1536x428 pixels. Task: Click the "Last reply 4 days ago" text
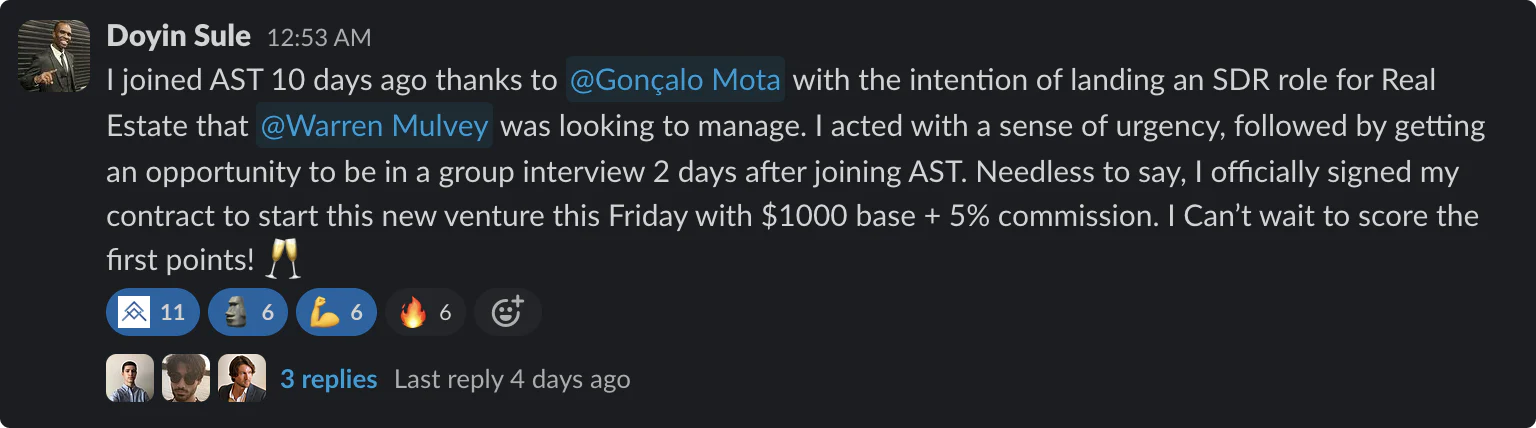[x=512, y=379]
